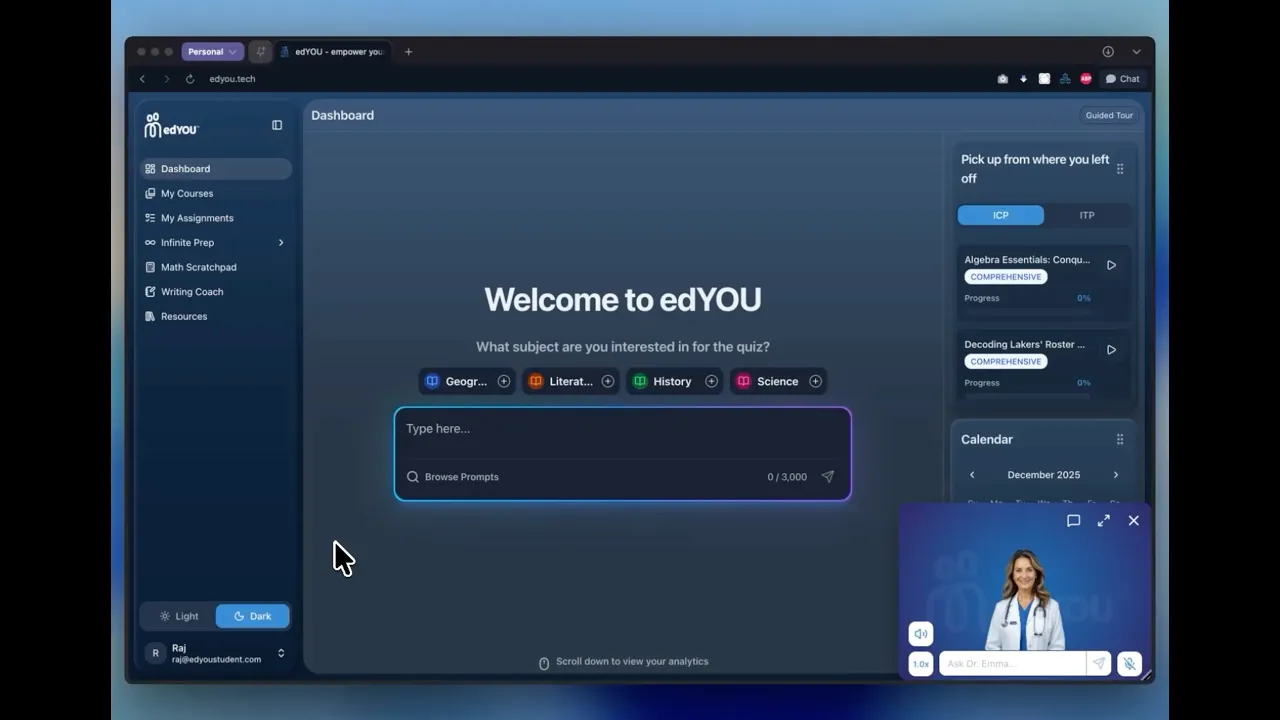
Task: Click the red ABP extension icon
Action: 1086,79
